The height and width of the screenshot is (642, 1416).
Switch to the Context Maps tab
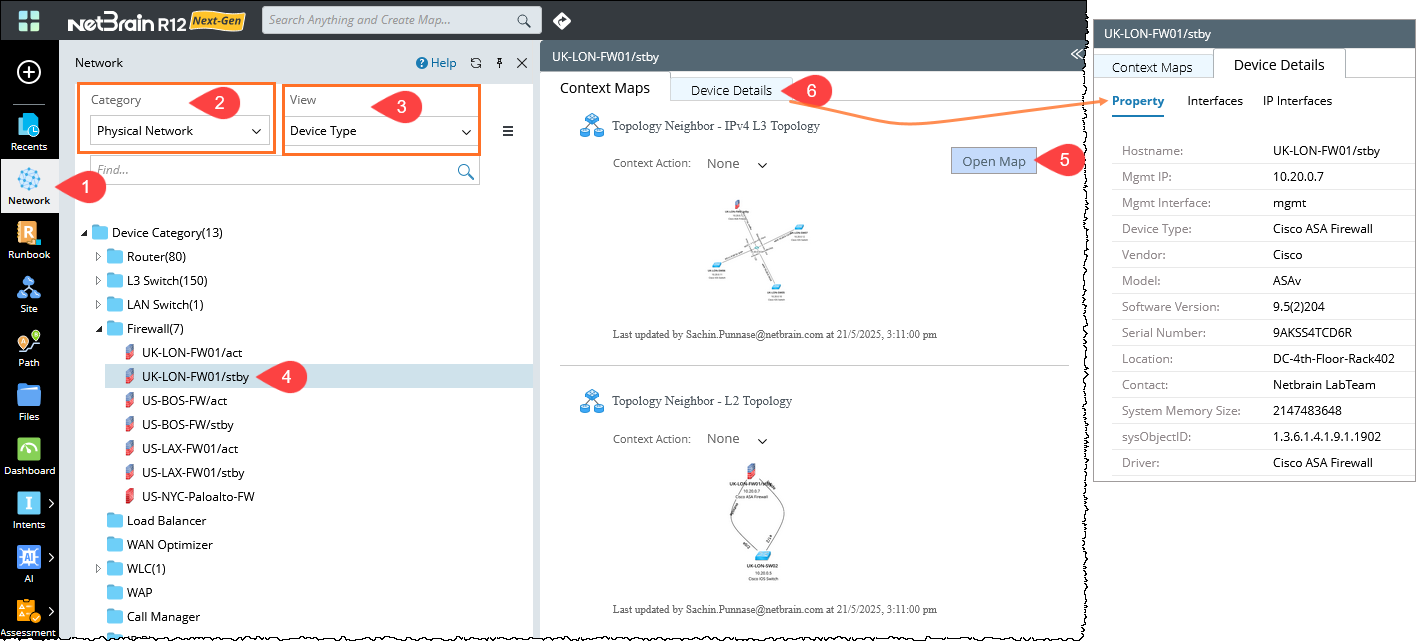tap(605, 88)
